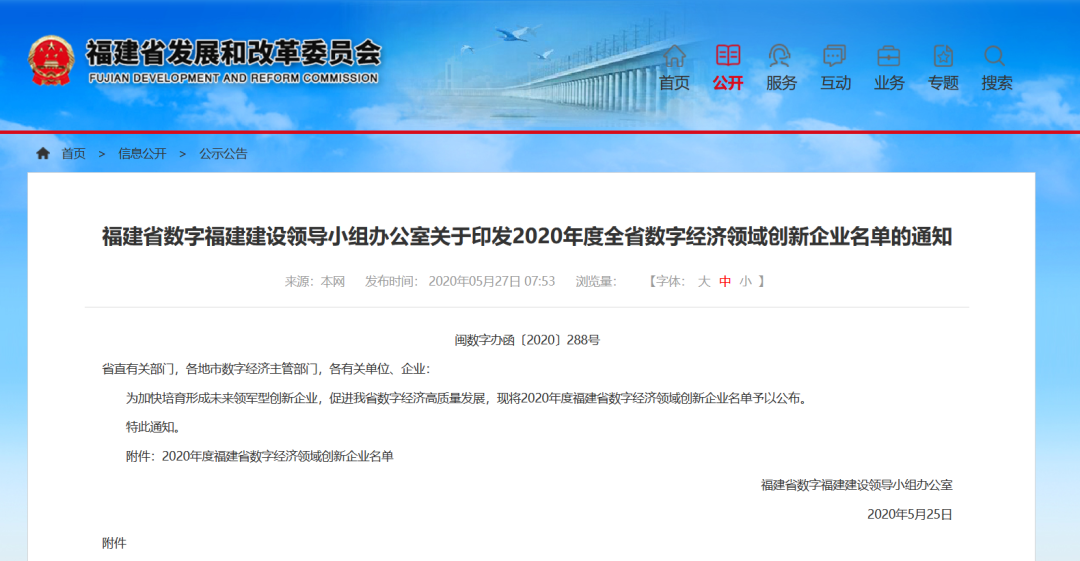Open 公示公告 breadcrumb link

click(223, 154)
